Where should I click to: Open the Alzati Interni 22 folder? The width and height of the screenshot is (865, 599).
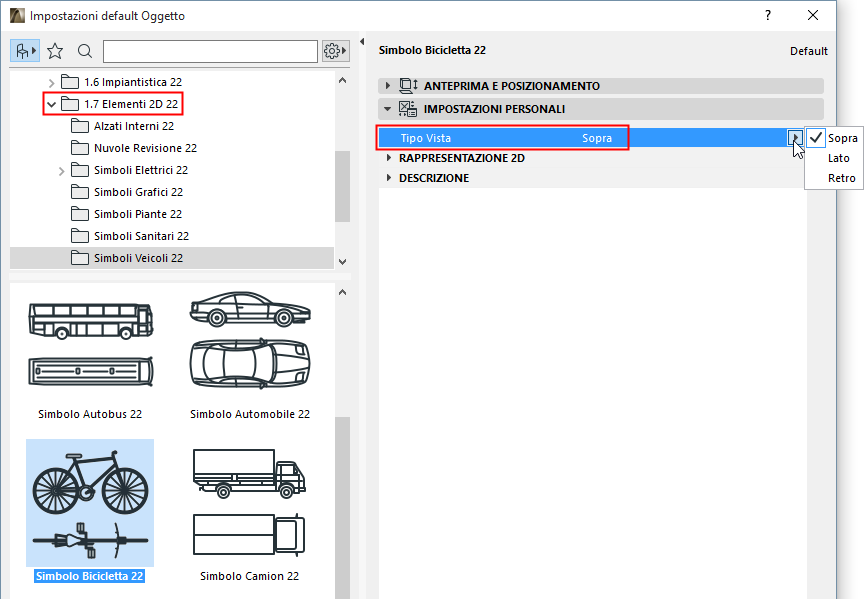click(x=134, y=126)
